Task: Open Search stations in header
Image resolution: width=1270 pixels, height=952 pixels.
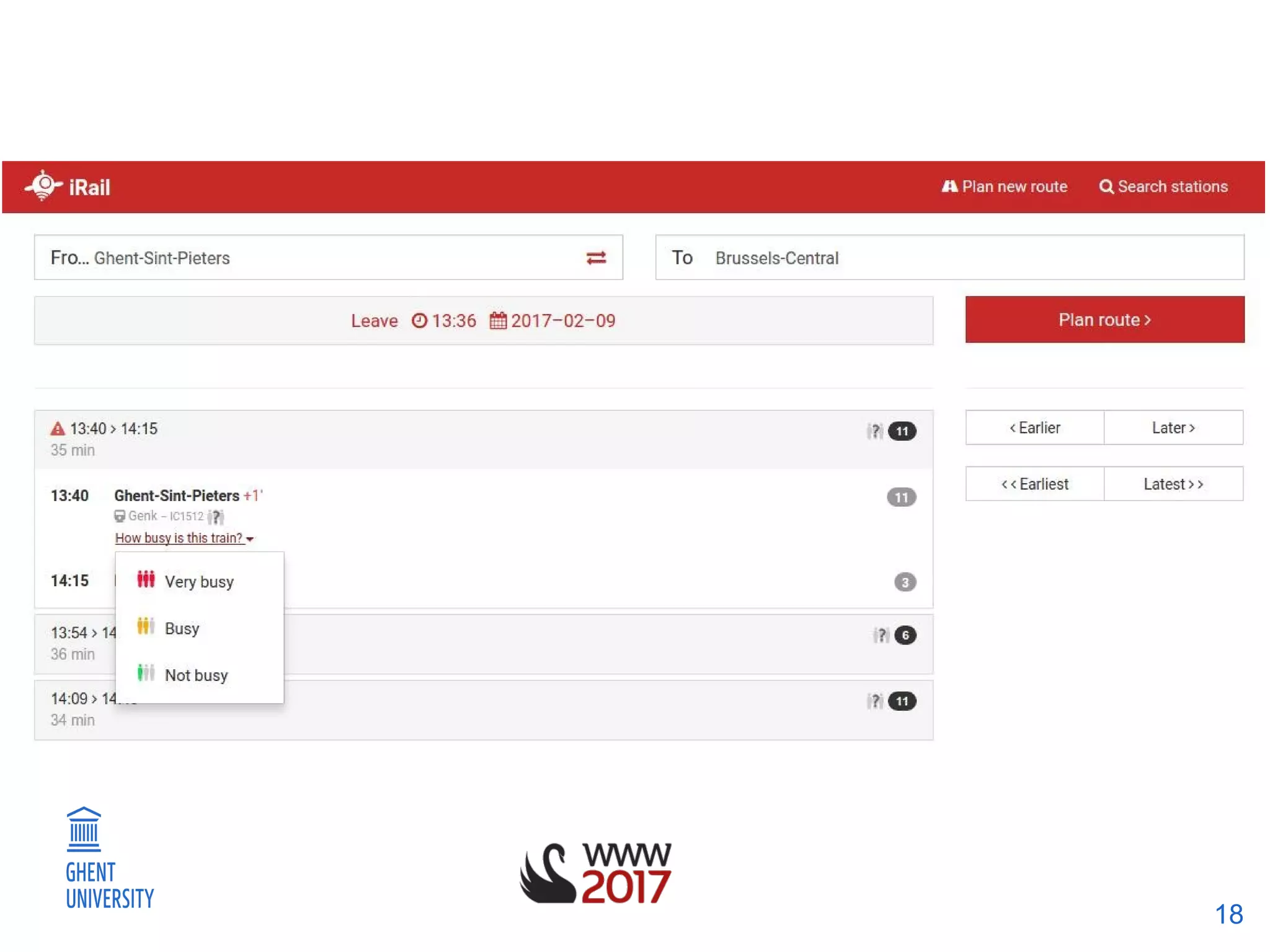Action: (1163, 187)
